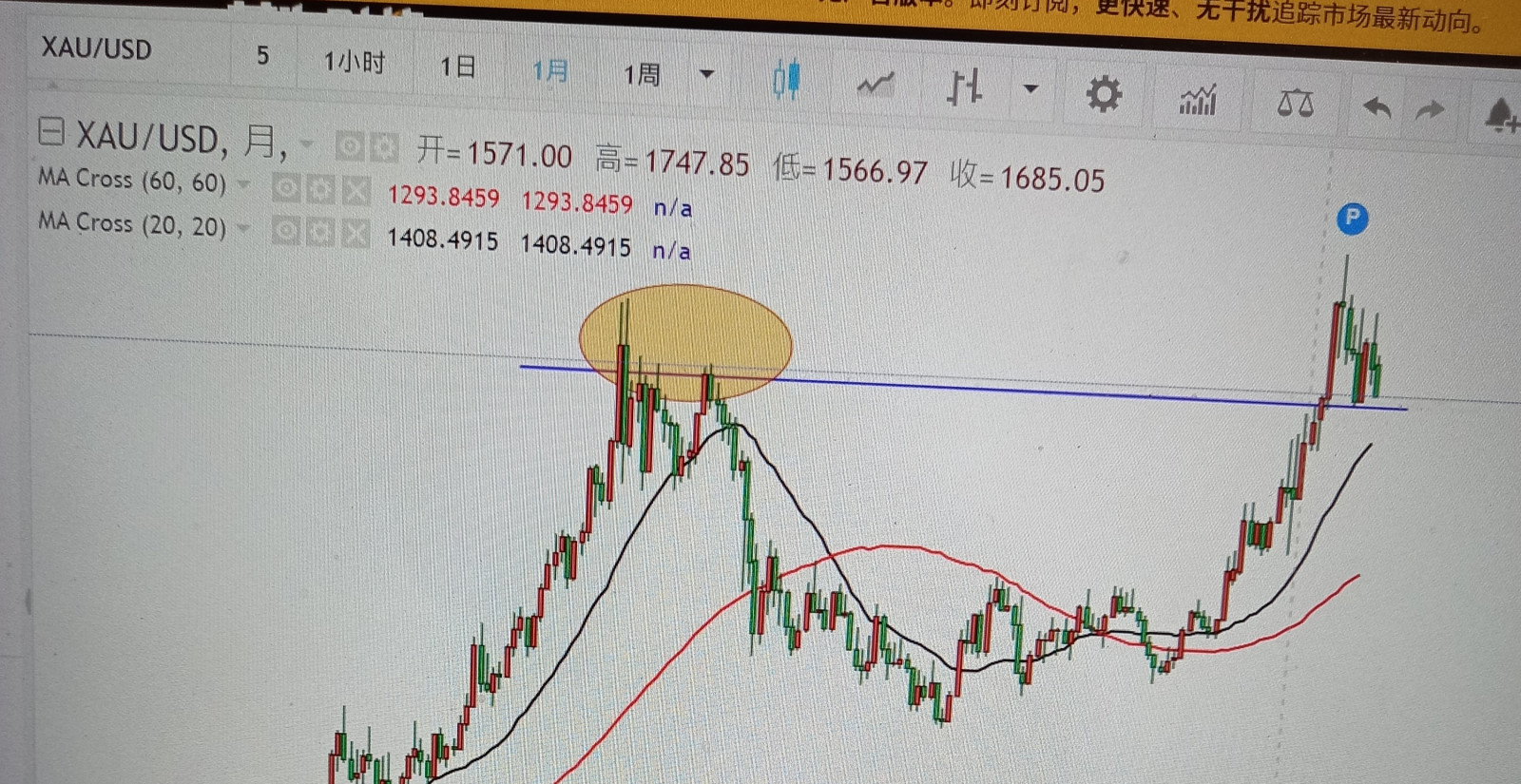Expand dropdown arrow next to bar type icon
The height and width of the screenshot is (784, 1521).
1030,89
